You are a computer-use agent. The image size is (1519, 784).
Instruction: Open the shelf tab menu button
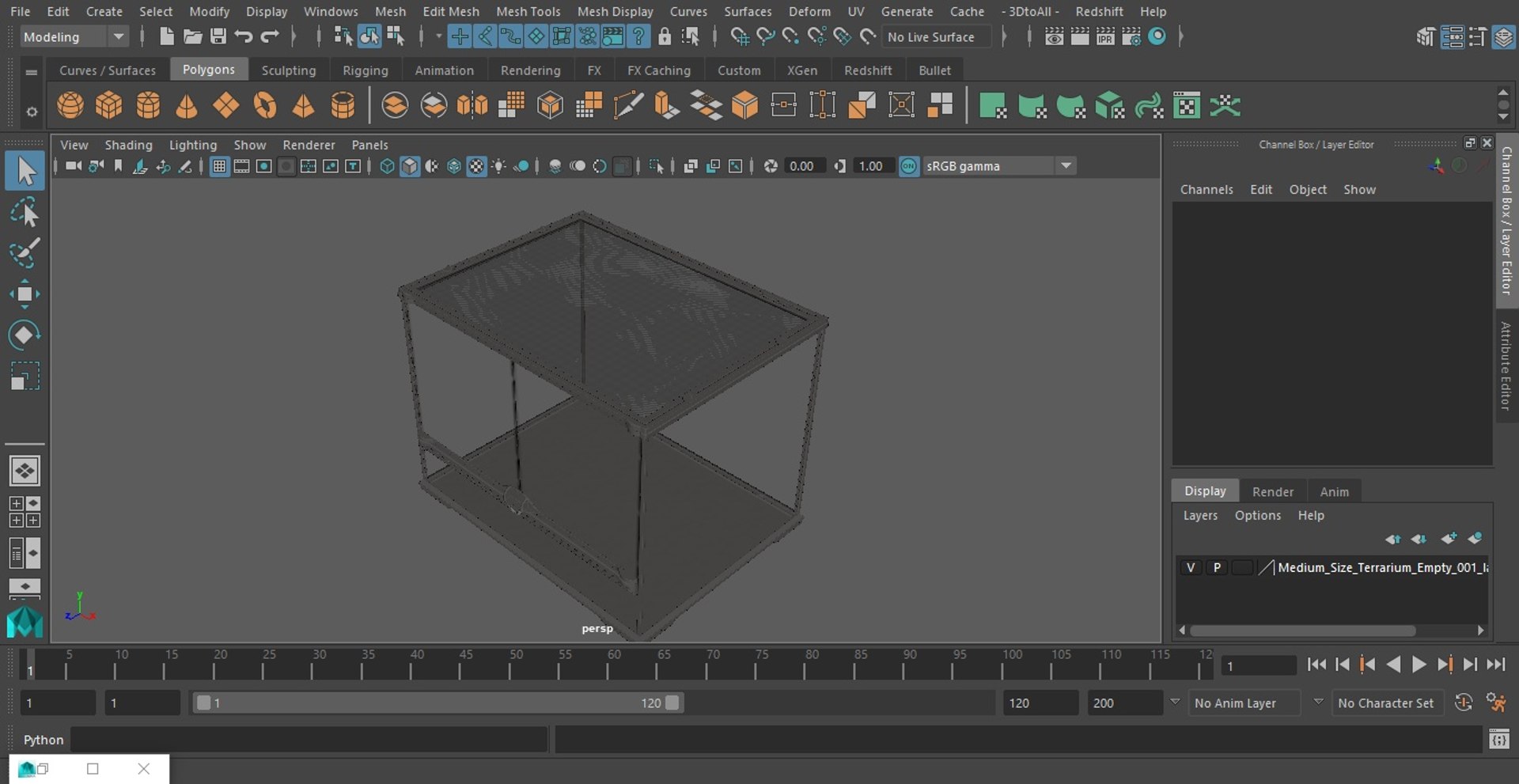(32, 72)
